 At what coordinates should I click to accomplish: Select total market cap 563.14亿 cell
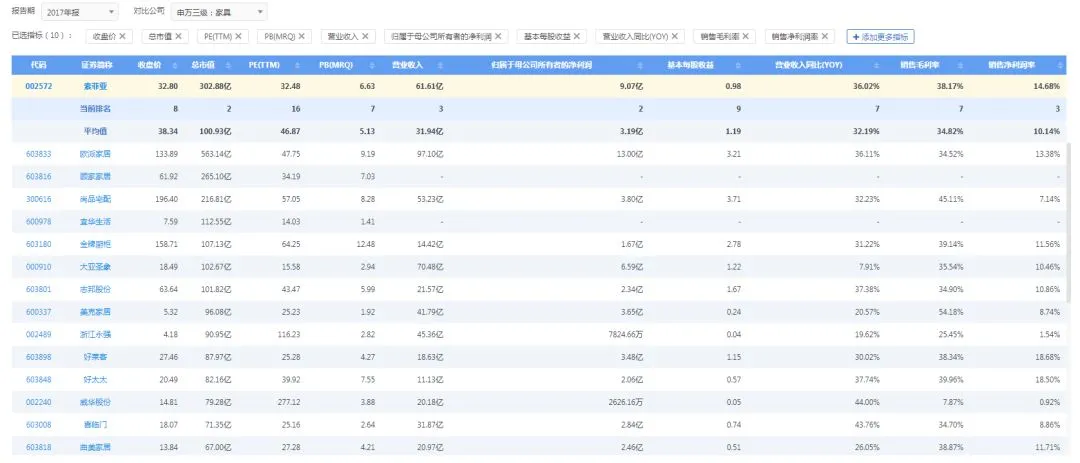coord(214,154)
